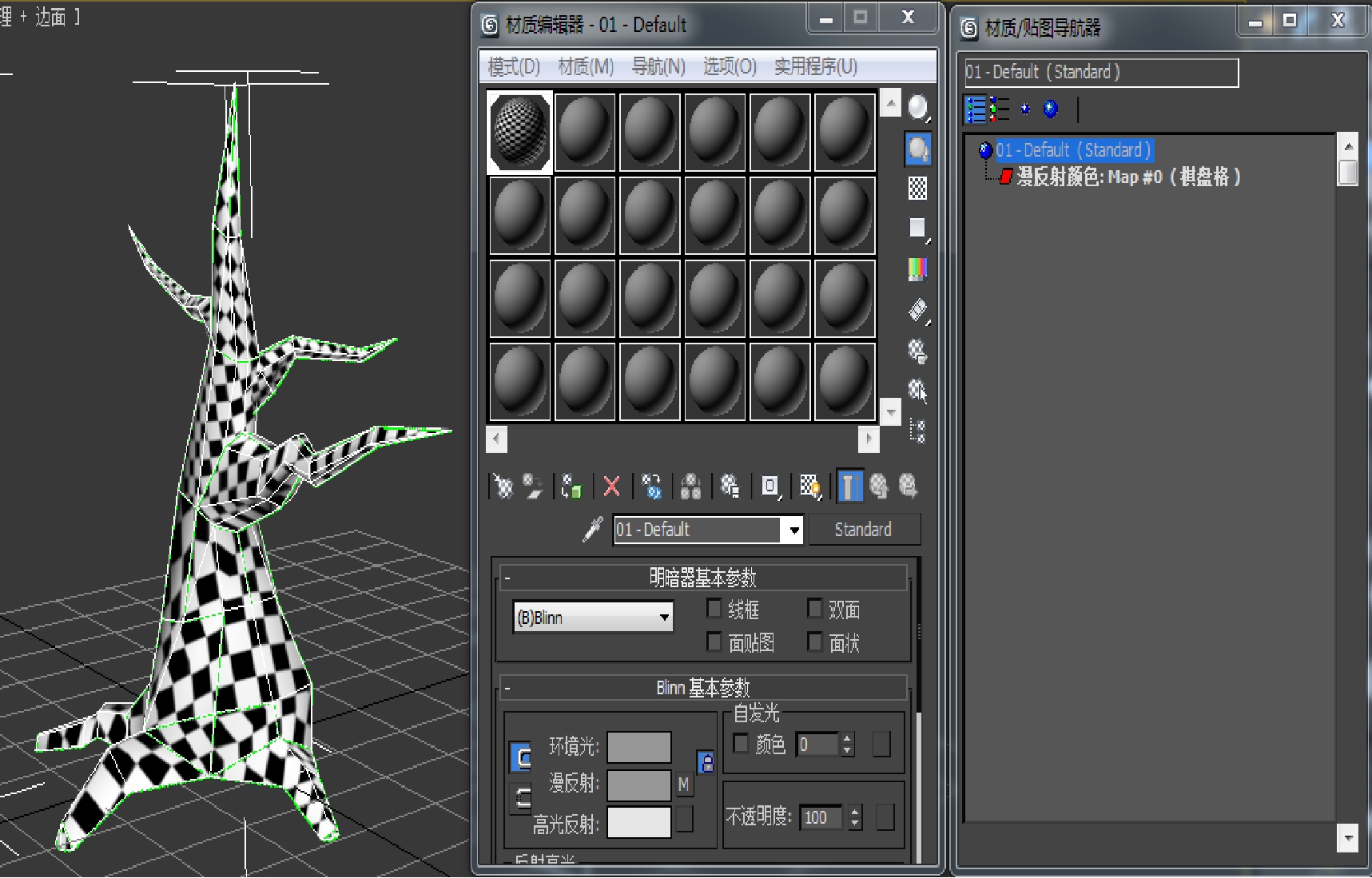Toggle Show Map in Viewport icon
The image size is (1372, 878).
810,487
